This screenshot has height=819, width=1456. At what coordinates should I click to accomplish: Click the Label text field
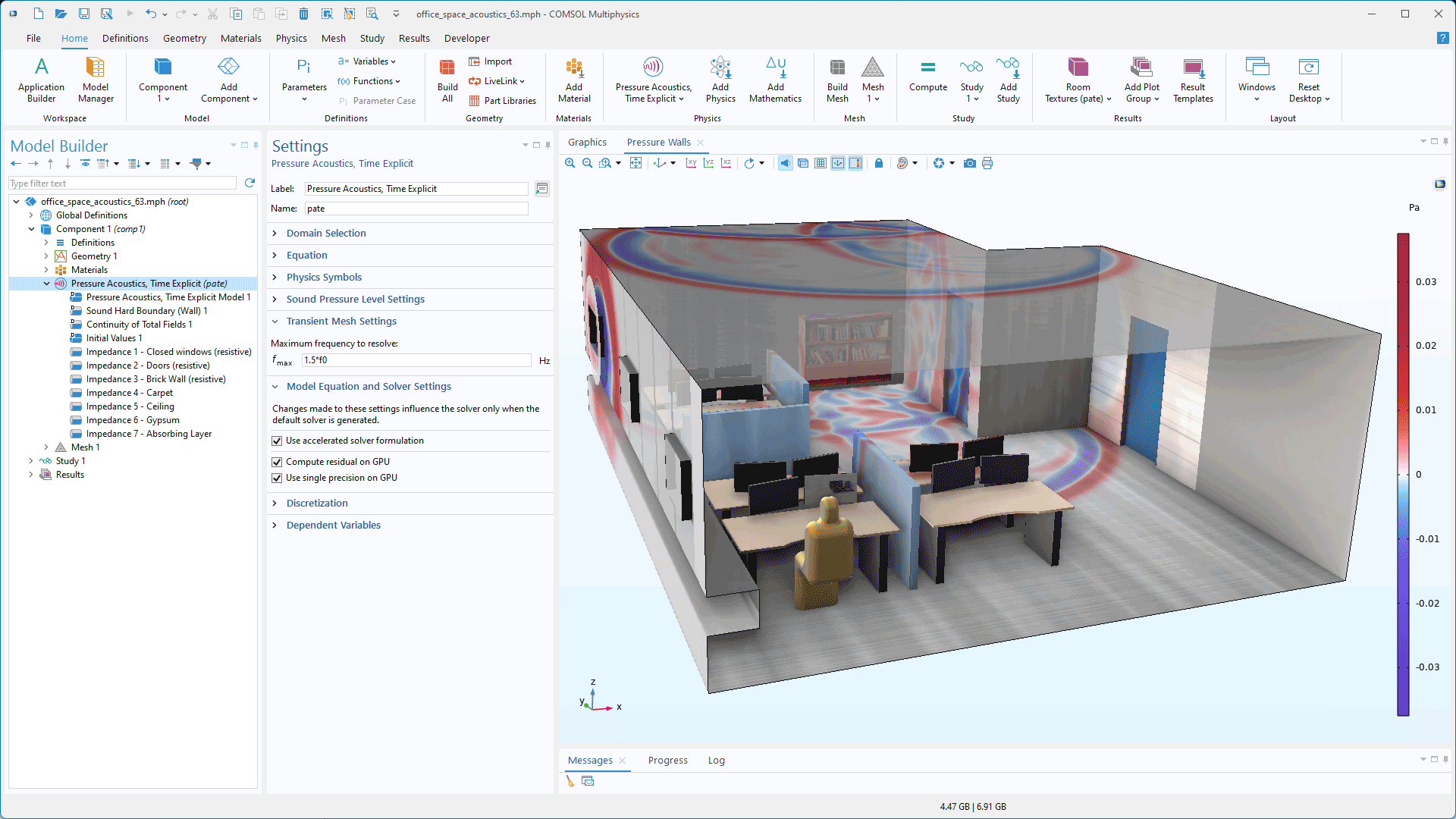point(416,189)
